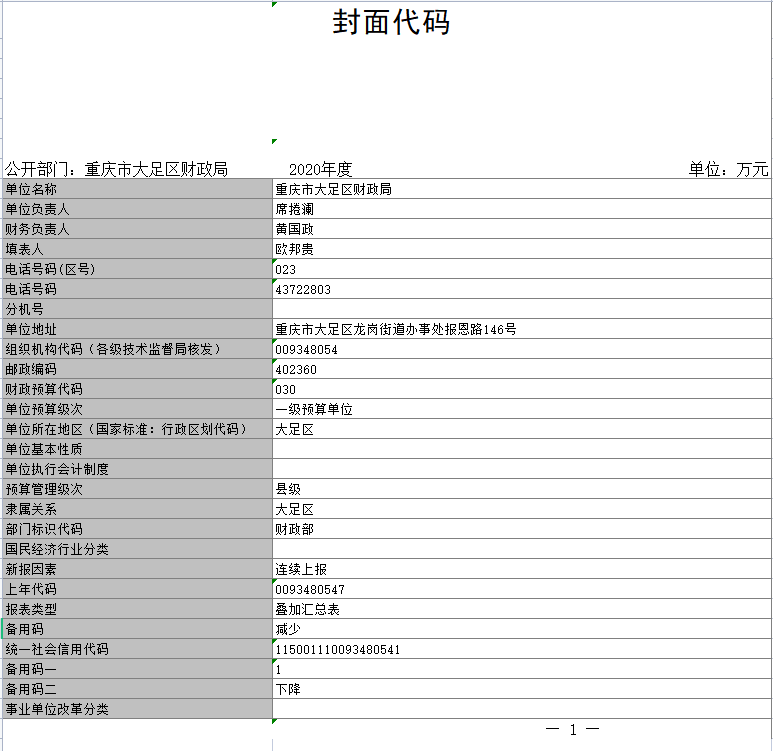Click the '事业单位改革分类' label cell
773x751 pixels.
138,709
